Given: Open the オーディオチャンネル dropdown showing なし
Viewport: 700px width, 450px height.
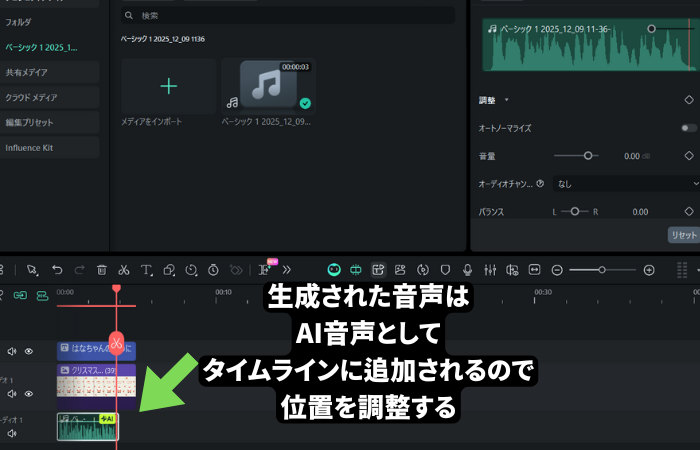Looking at the screenshot, I should [x=626, y=184].
